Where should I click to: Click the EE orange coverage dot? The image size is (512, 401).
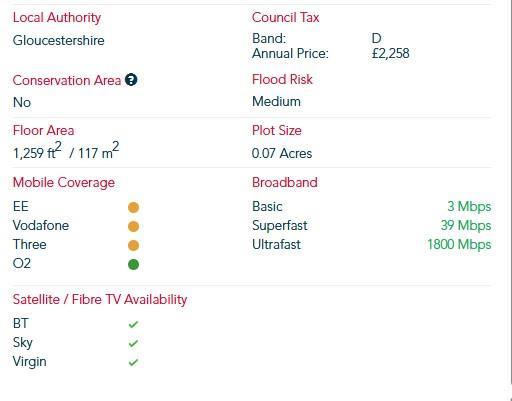click(133, 207)
